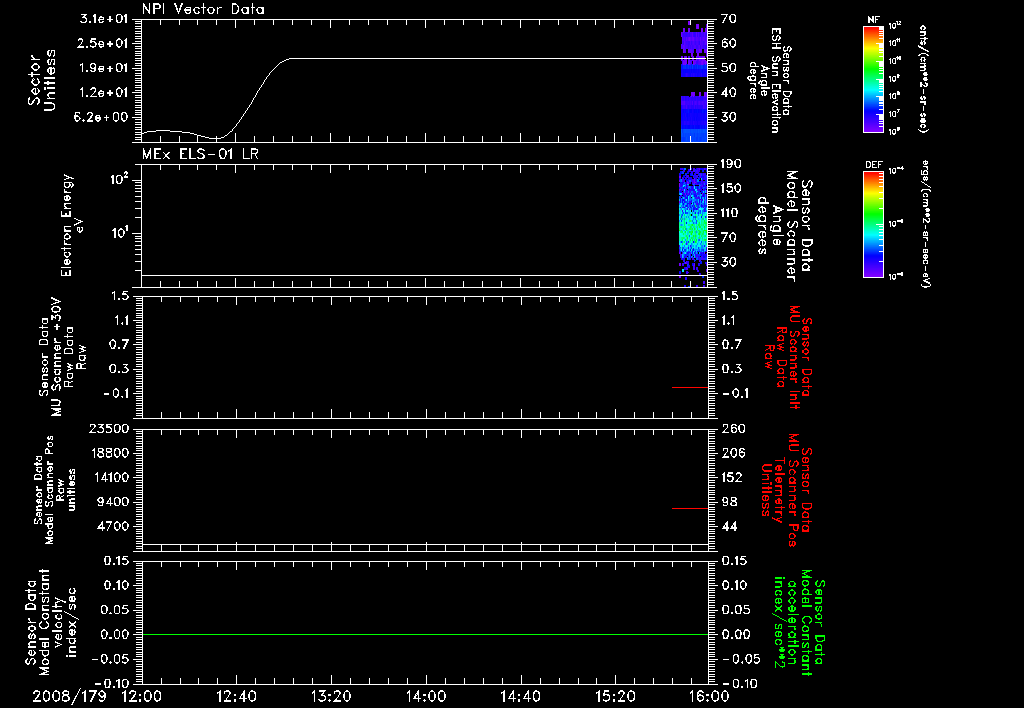Click the 'NF' colorbar heading
Viewport: 1024px width, 708px height.
[874, 20]
